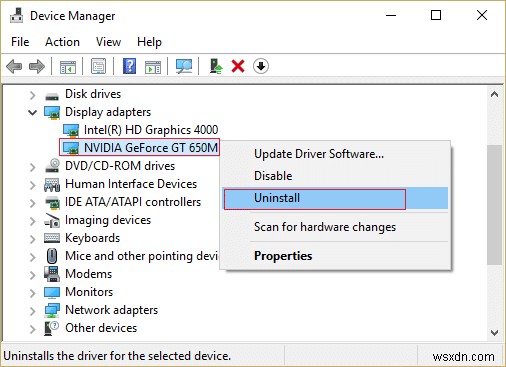Open the File menu

point(20,42)
